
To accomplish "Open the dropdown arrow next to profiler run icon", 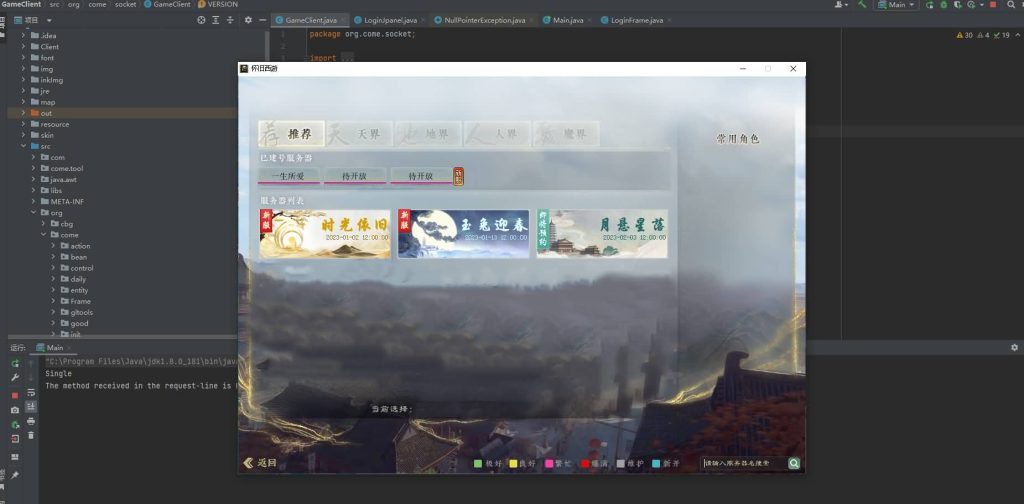I will [x=980, y=5].
